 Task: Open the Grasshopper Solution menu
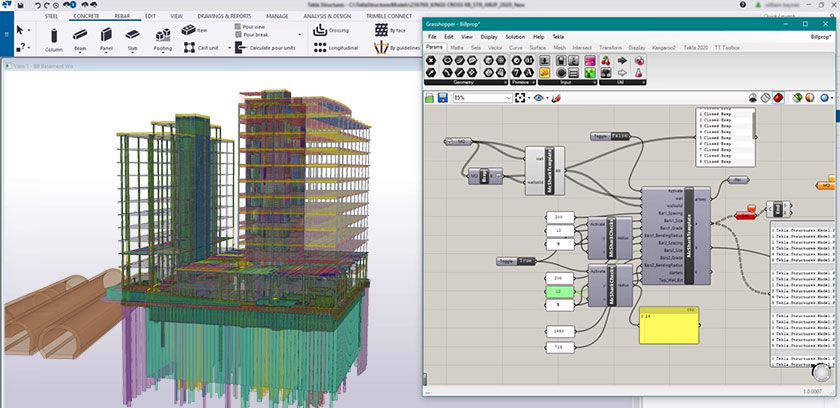click(x=515, y=37)
